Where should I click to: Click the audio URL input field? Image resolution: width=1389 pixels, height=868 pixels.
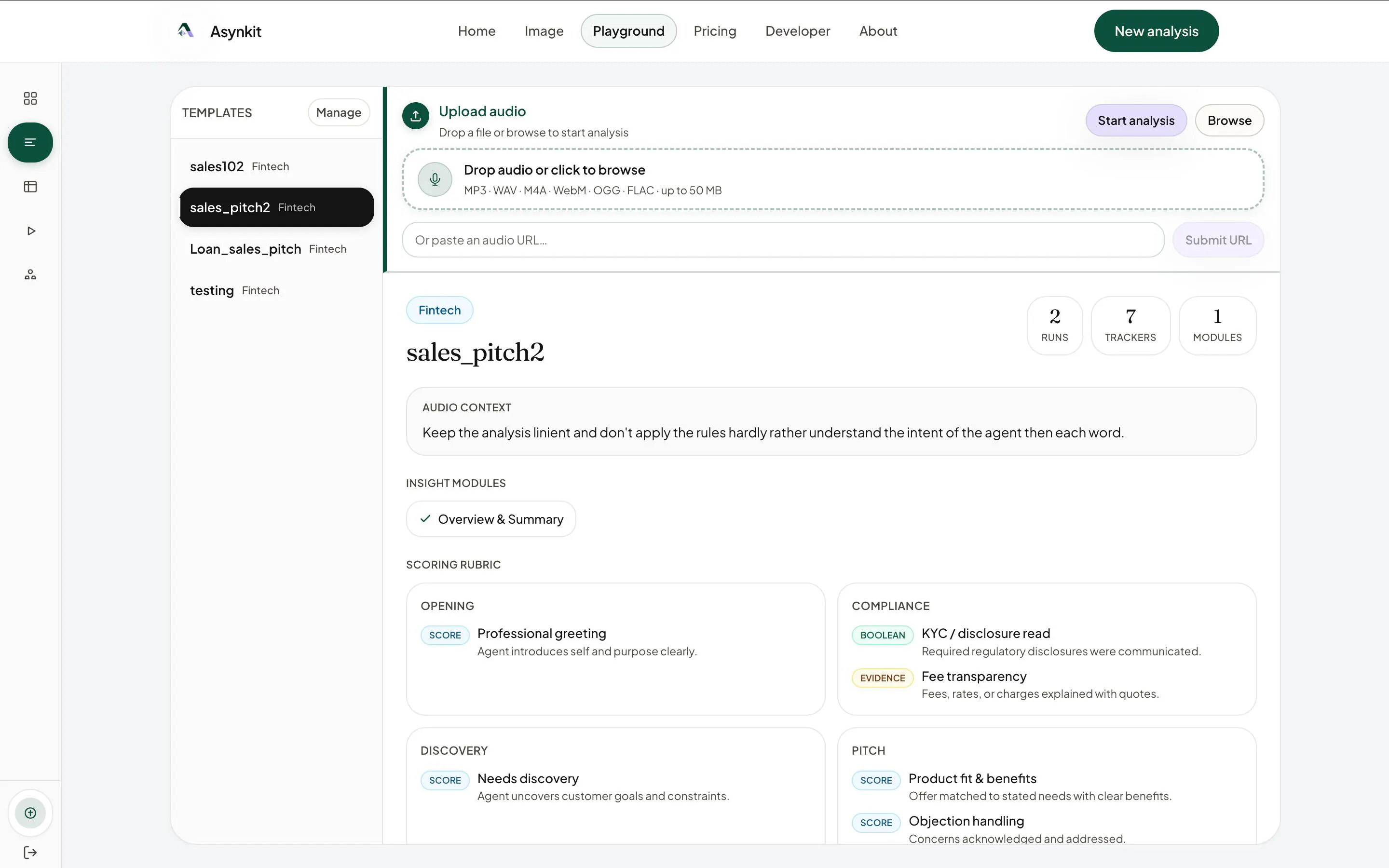[x=783, y=240]
